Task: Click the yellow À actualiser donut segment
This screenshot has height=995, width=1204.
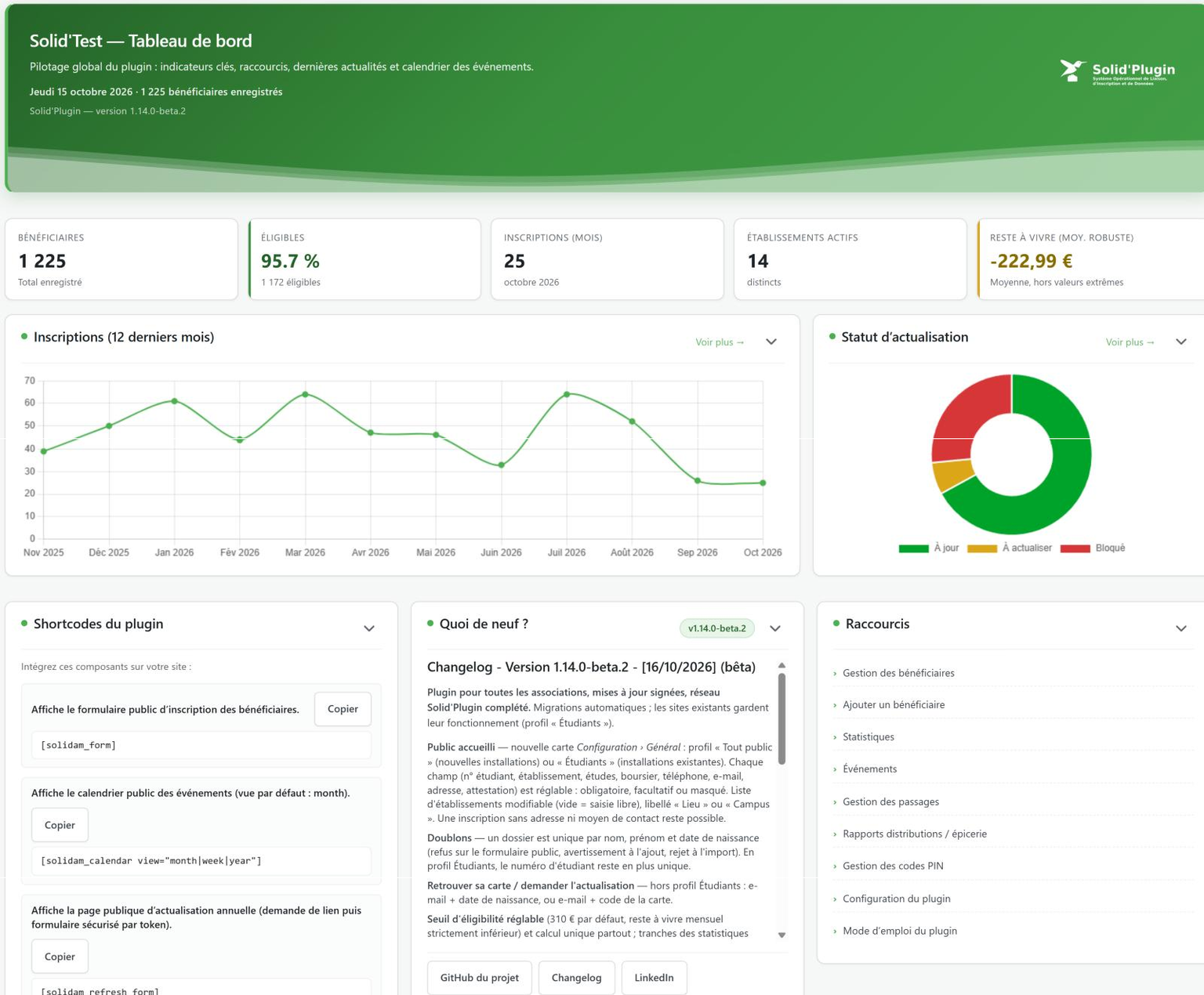Action: pos(953,475)
